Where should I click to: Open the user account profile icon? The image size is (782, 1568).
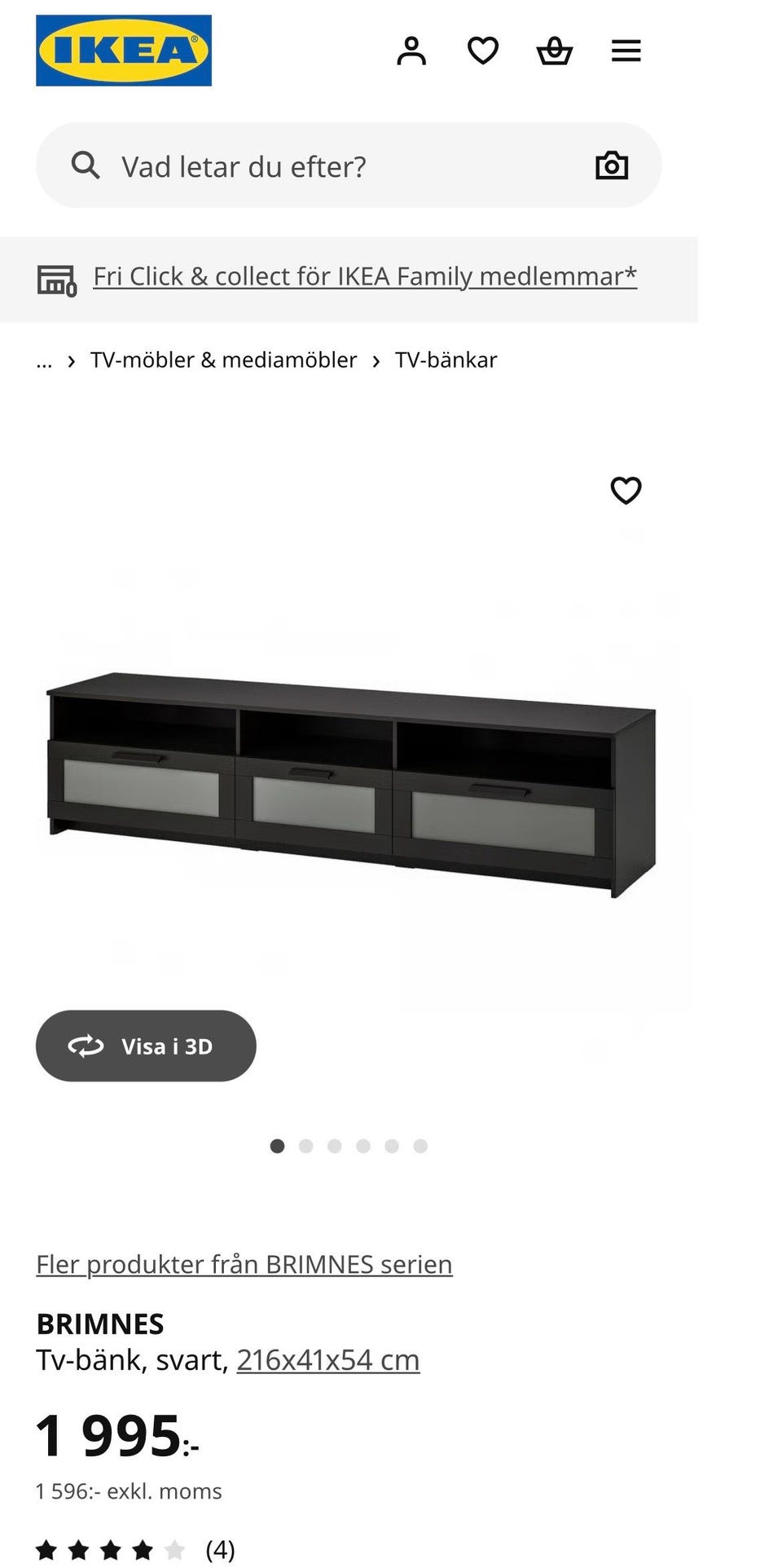411,51
